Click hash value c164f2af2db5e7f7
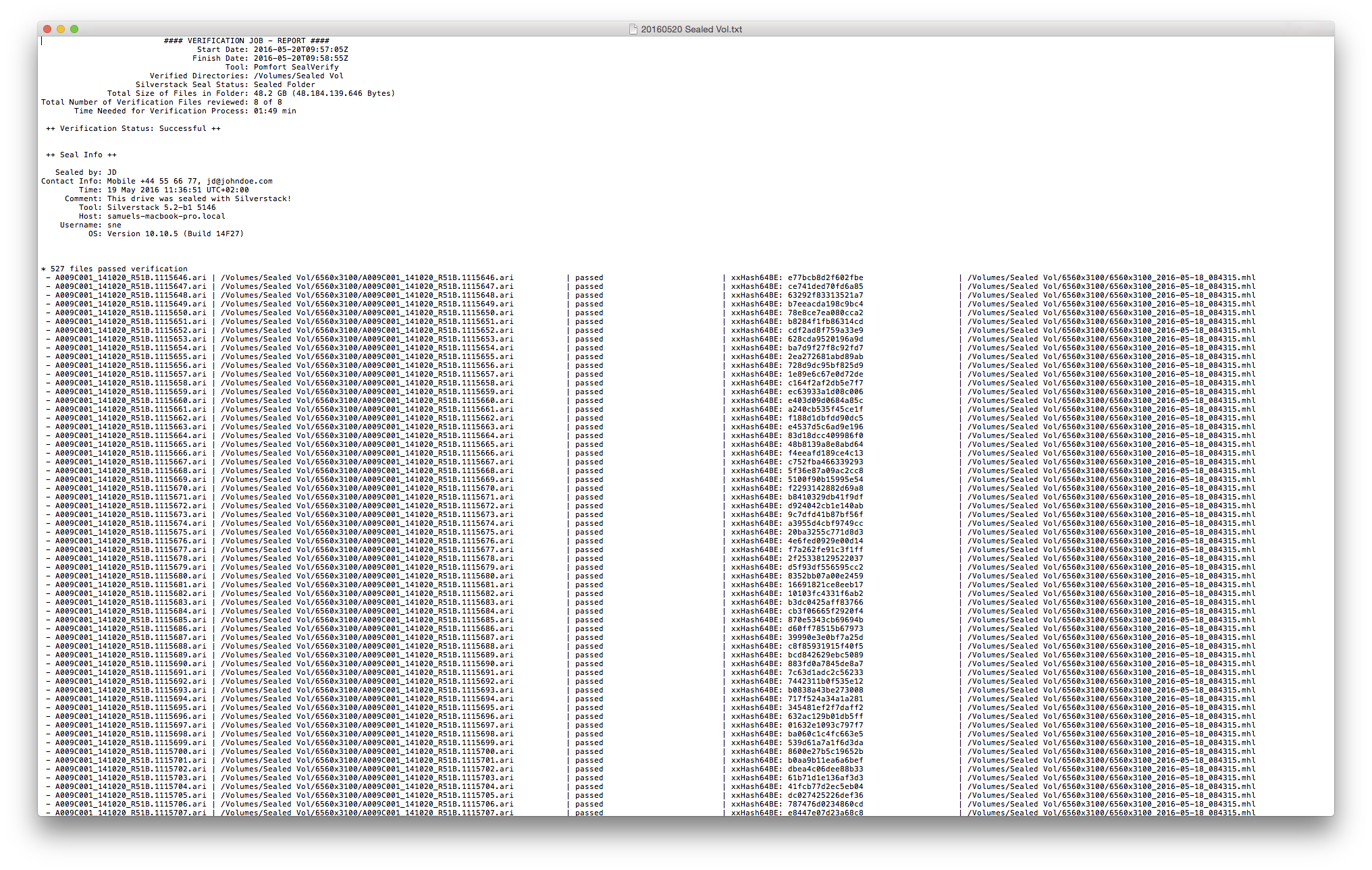The image size is (1372, 870). [825, 383]
